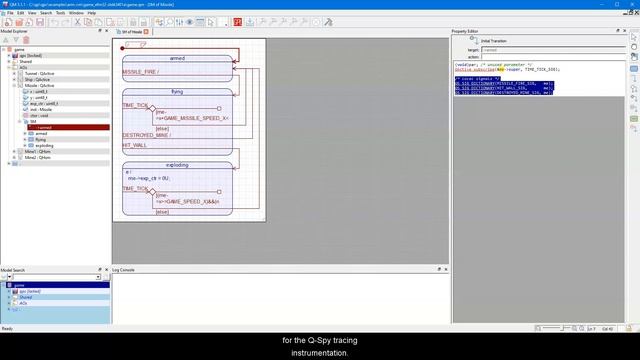Click DESTROYED_MINE transition label in diagram
640x360 pixels.
147,135
